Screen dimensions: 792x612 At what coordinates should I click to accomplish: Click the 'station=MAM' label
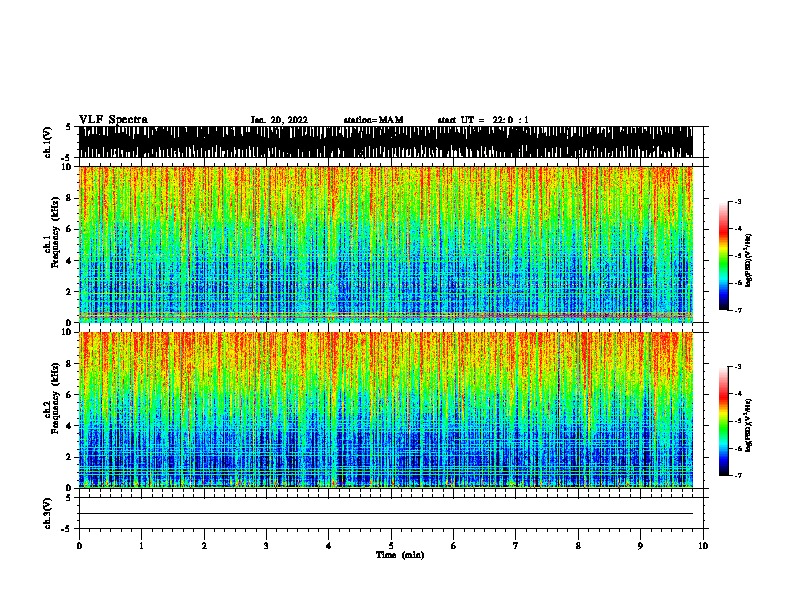[373, 120]
